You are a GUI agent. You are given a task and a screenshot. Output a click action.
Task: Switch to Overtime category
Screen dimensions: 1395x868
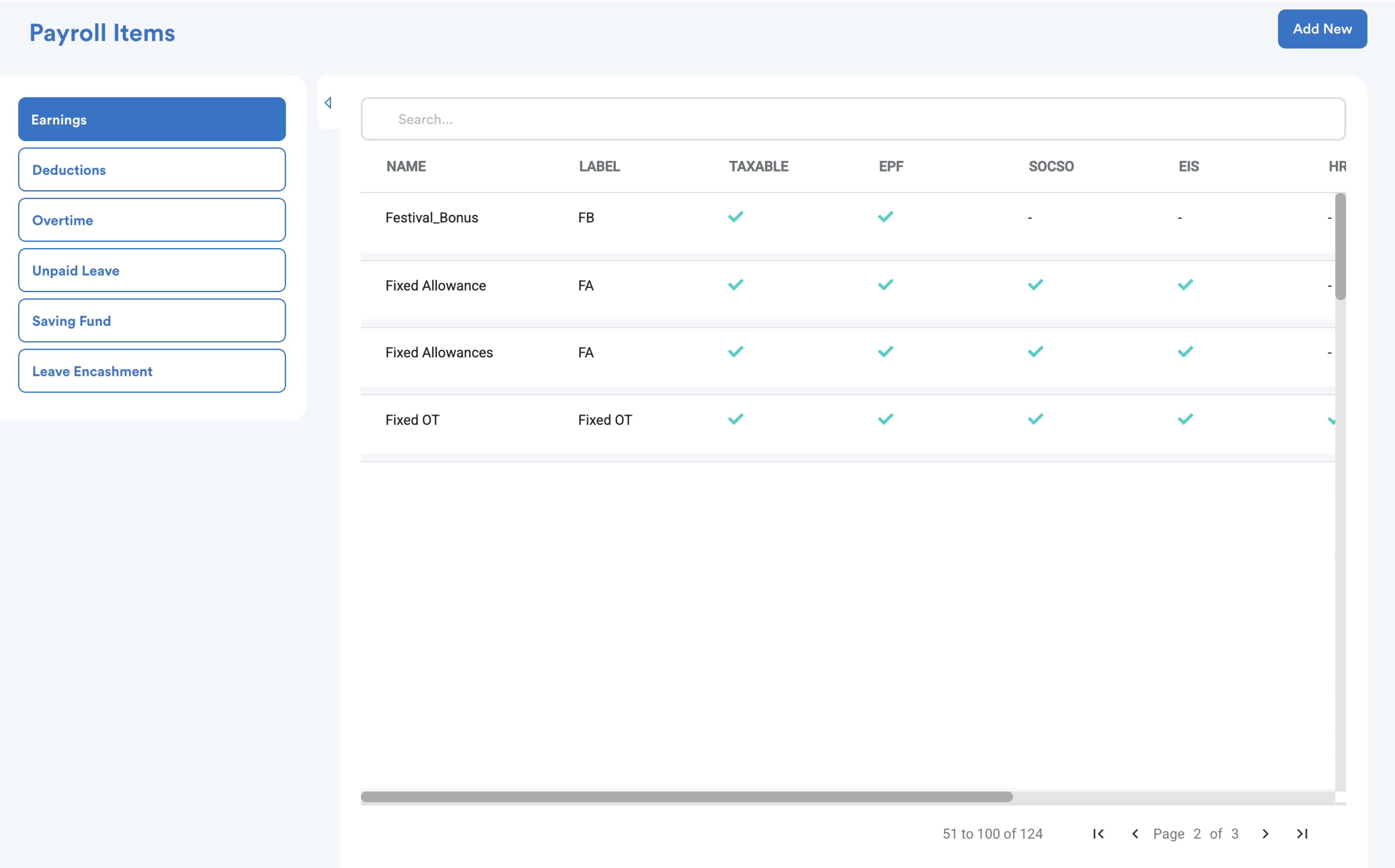(x=152, y=220)
